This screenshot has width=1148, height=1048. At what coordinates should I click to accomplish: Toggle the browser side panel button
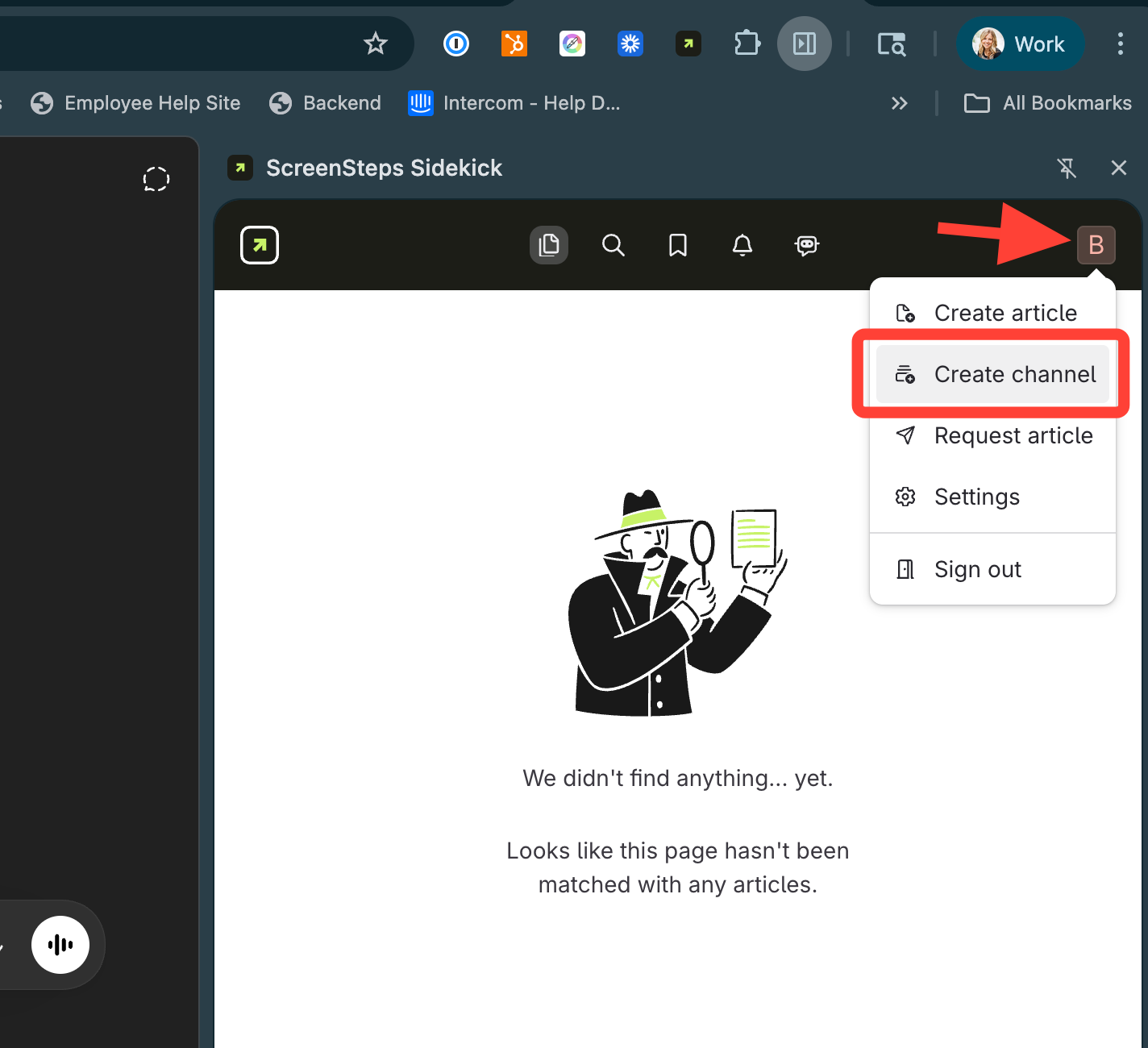pos(804,44)
